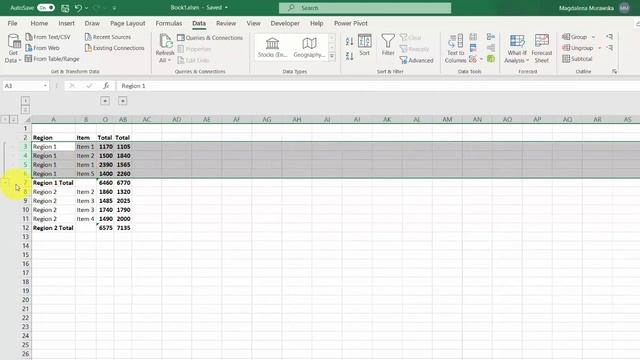Open the Queries & Connections pane

pos(210,38)
